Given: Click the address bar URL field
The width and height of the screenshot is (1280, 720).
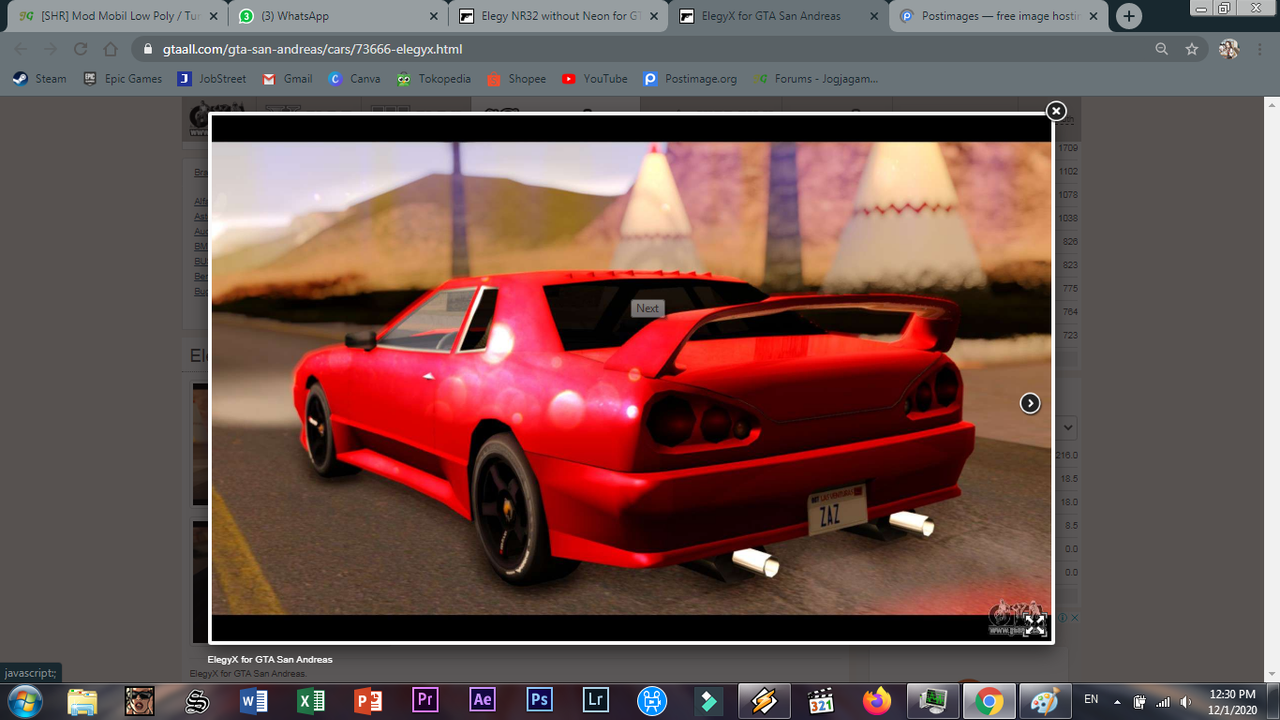Looking at the screenshot, I should (x=640, y=49).
